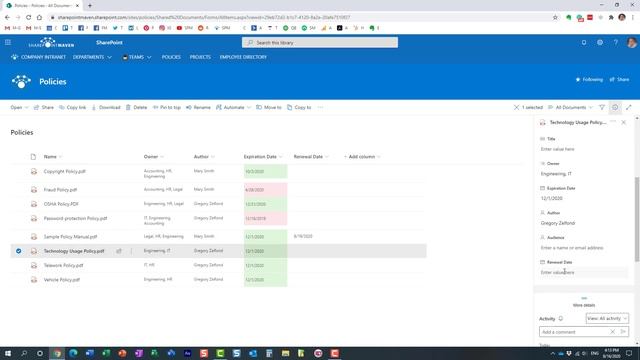
Task: Click the help question mark icon
Action: click(616, 42)
